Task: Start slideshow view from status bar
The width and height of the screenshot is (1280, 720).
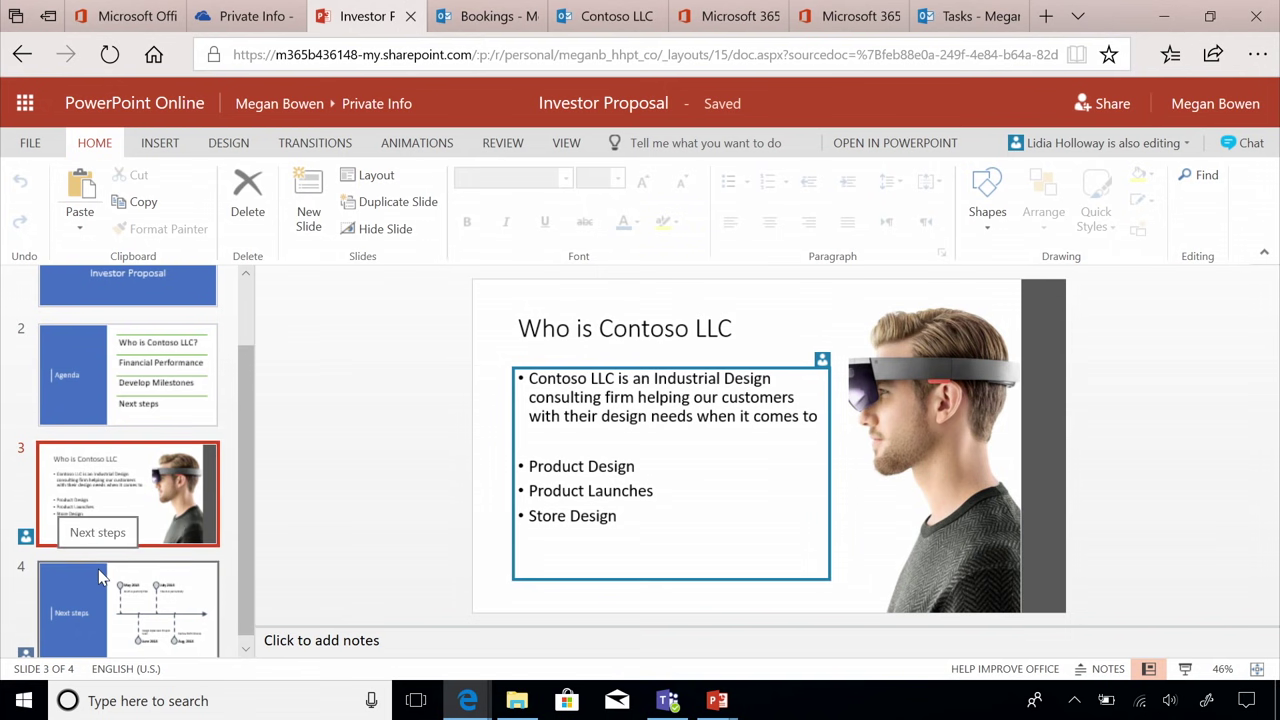Action: click(x=1185, y=669)
